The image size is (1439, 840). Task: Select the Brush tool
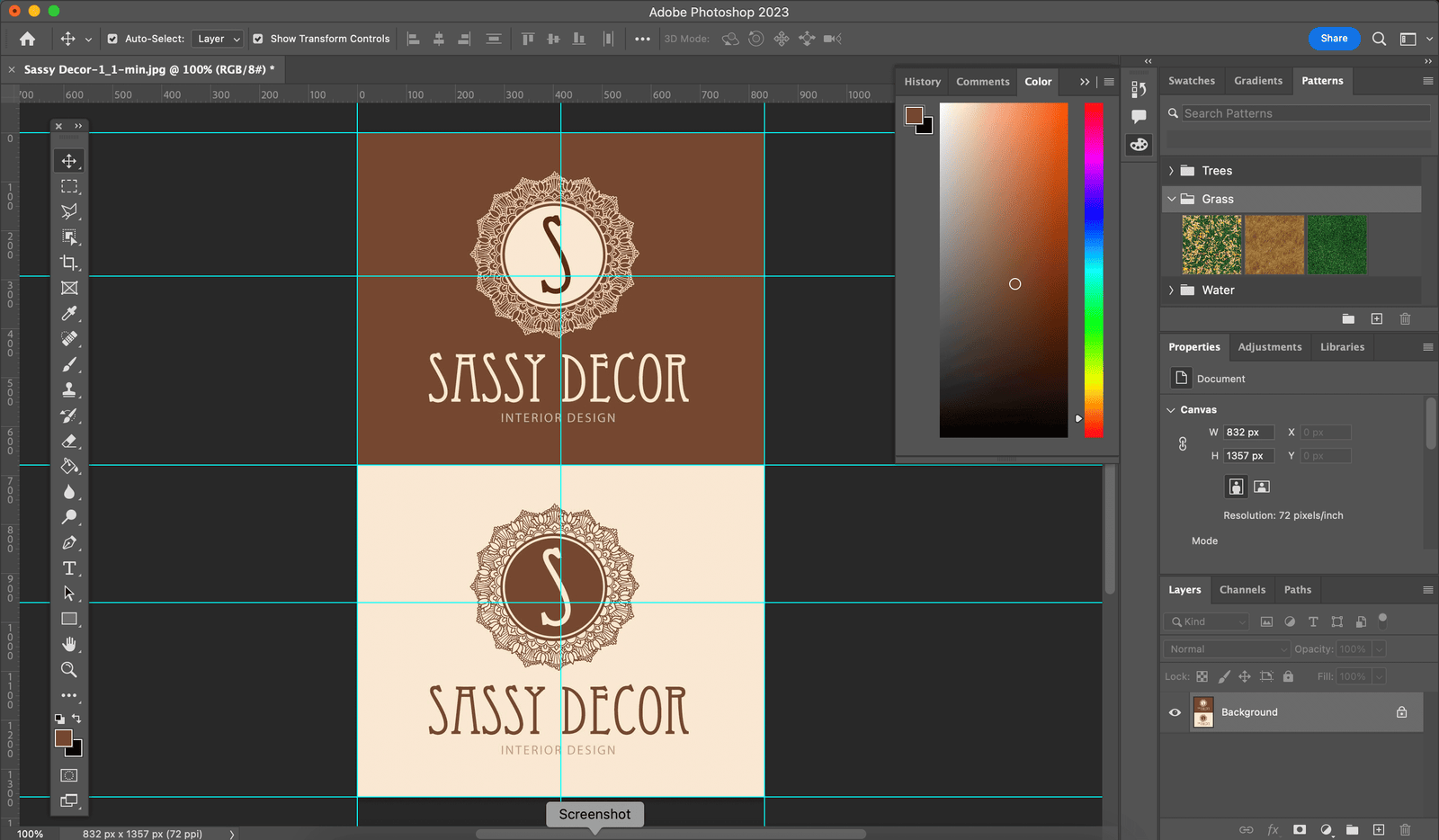69,364
